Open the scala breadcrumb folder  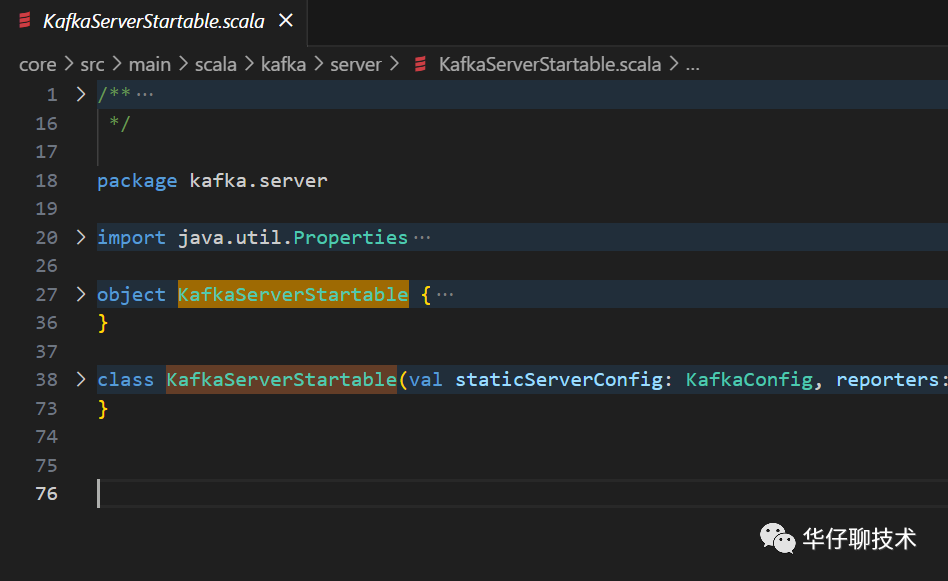point(215,64)
